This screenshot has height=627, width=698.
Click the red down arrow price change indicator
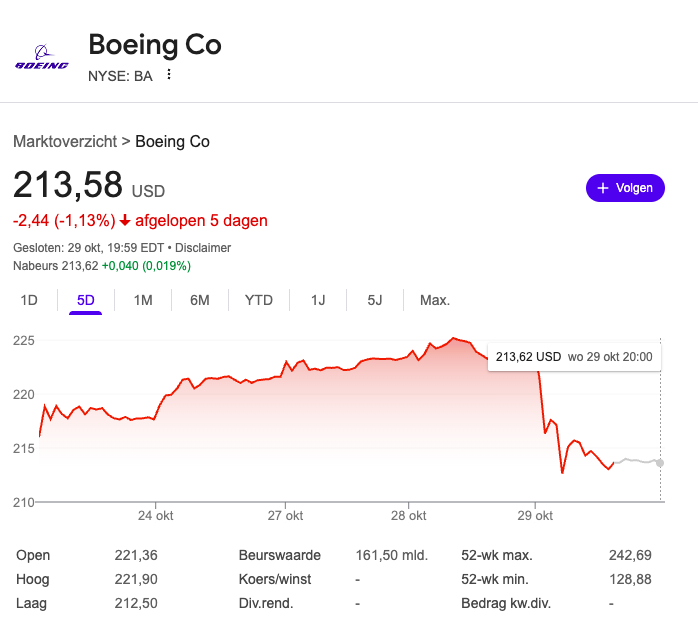tap(125, 221)
